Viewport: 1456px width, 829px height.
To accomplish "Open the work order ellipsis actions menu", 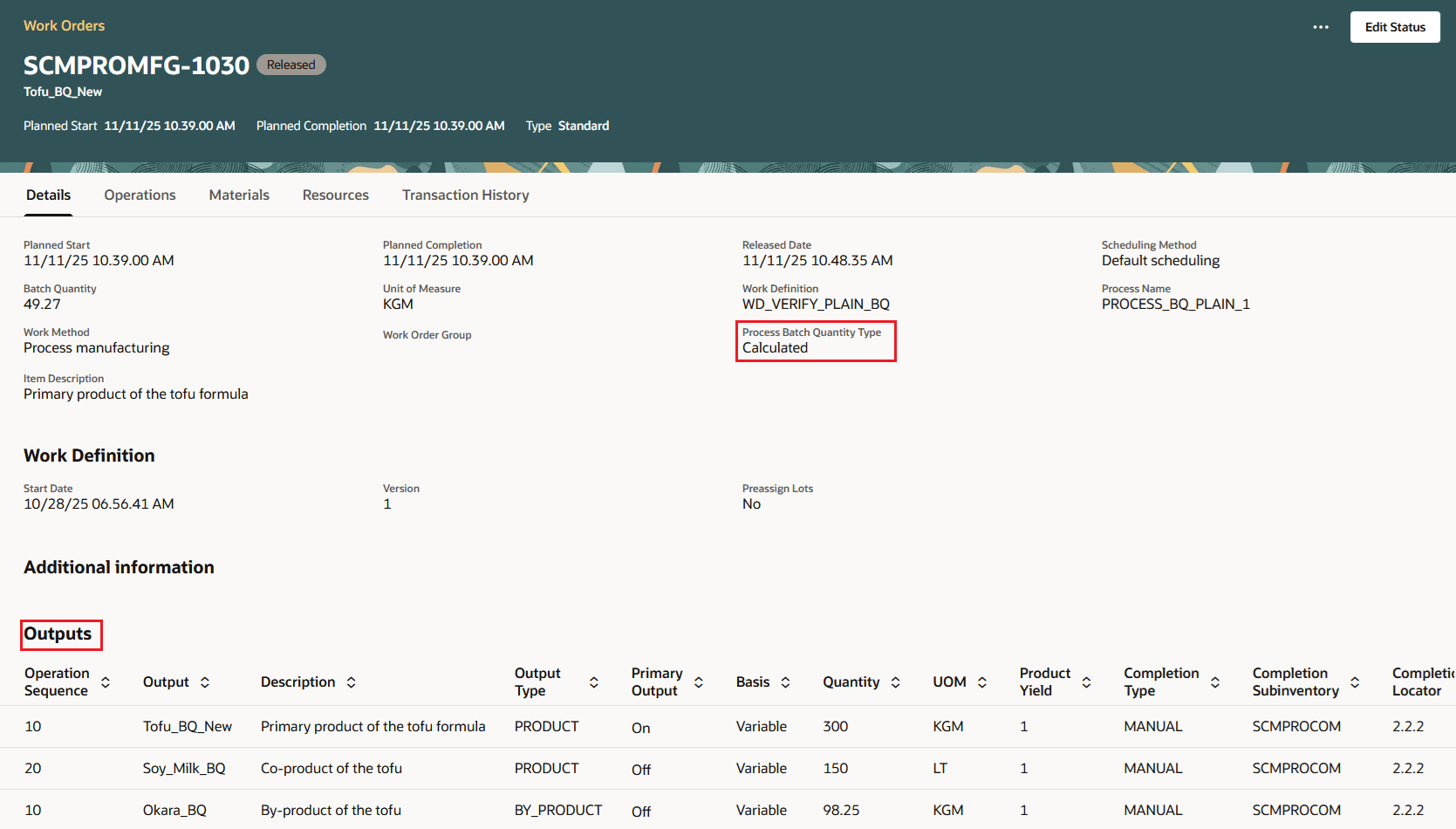I will pyautogui.click(x=1321, y=27).
